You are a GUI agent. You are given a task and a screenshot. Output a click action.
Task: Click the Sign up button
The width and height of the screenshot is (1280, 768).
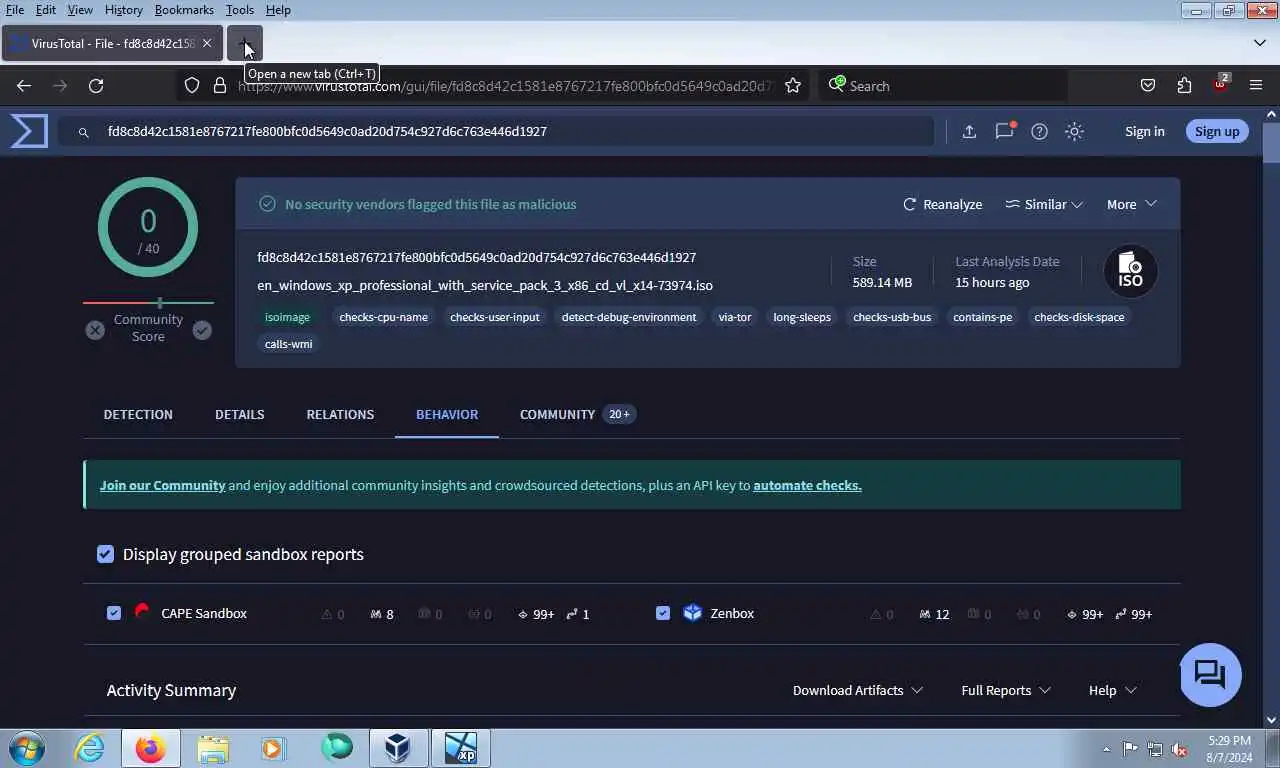[1217, 131]
